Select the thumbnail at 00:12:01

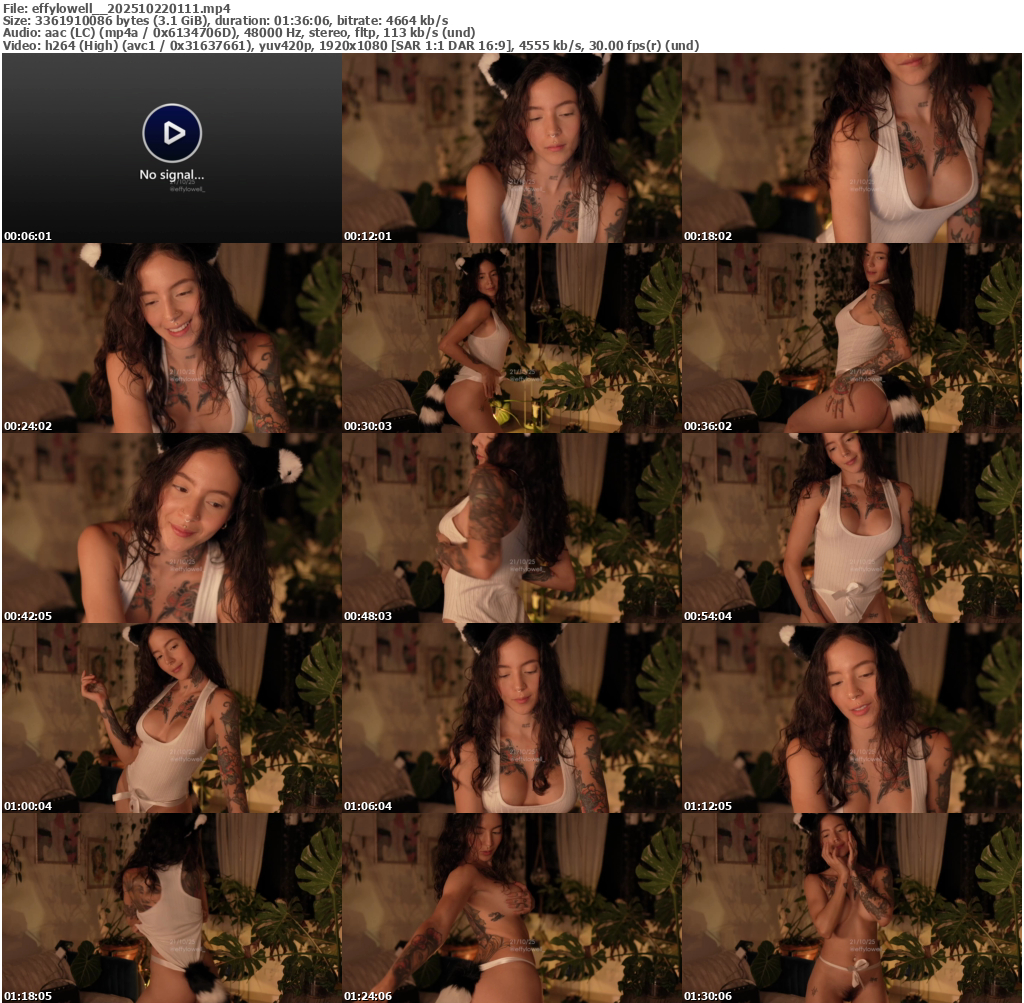pyautogui.click(x=511, y=148)
